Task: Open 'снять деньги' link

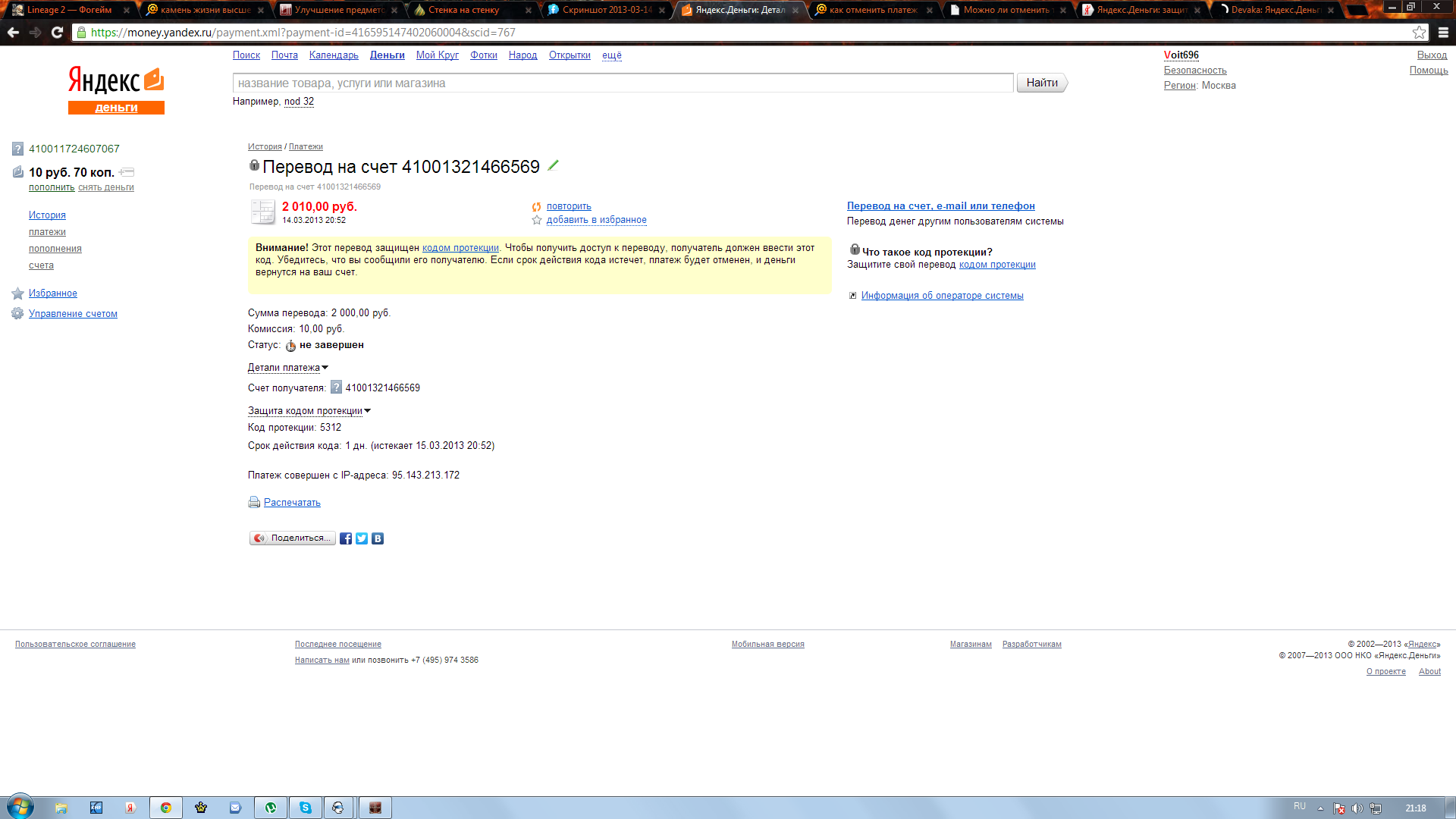Action: pyautogui.click(x=106, y=187)
